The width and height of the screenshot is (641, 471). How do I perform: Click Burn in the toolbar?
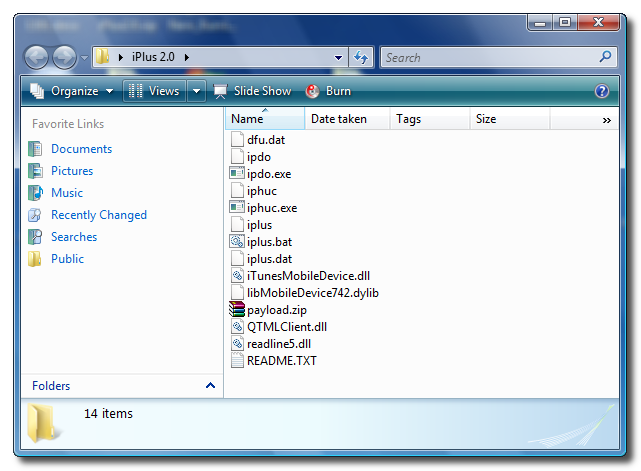point(328,91)
